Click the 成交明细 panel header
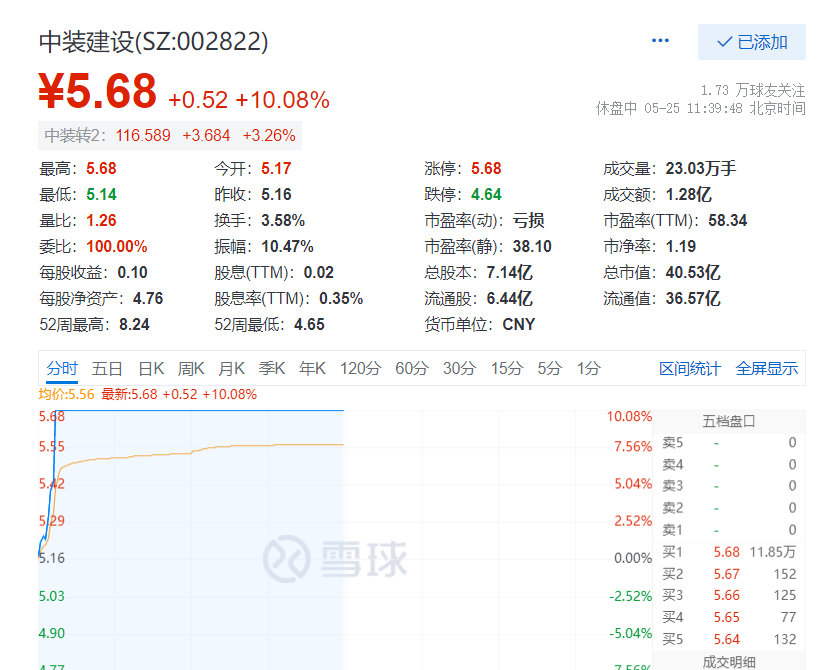833x670 pixels. [729, 662]
